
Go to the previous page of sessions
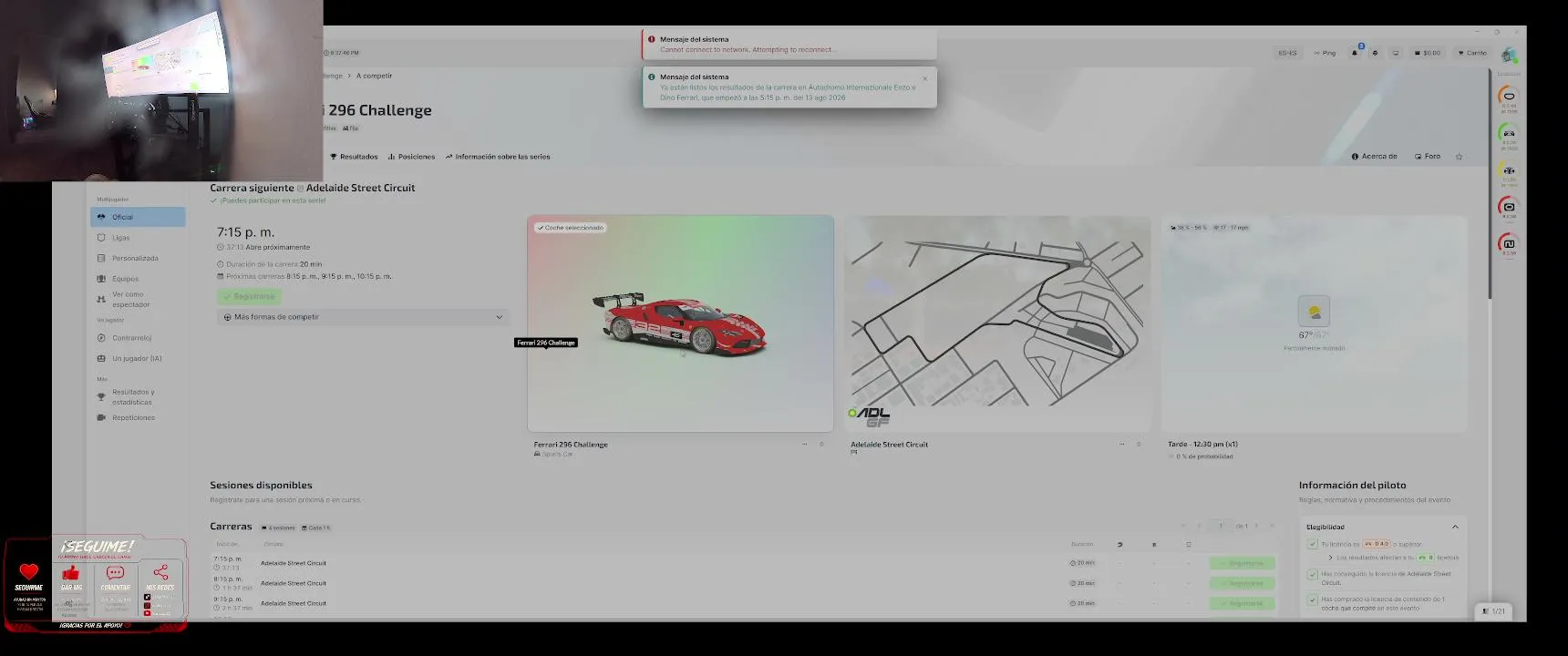pyautogui.click(x=1200, y=526)
